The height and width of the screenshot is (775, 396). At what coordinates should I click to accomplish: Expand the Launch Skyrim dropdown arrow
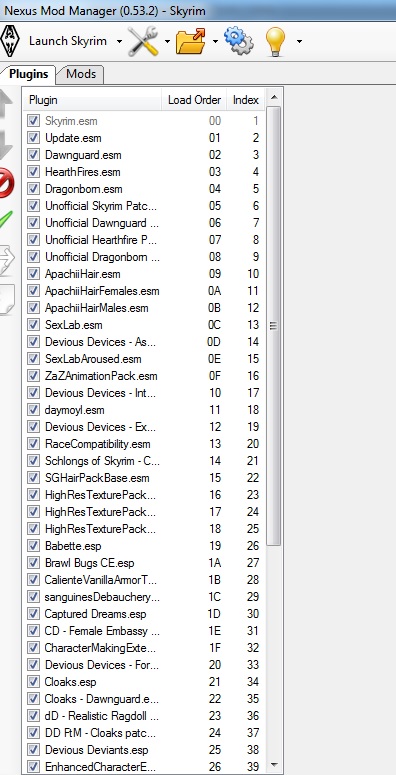click(x=119, y=42)
